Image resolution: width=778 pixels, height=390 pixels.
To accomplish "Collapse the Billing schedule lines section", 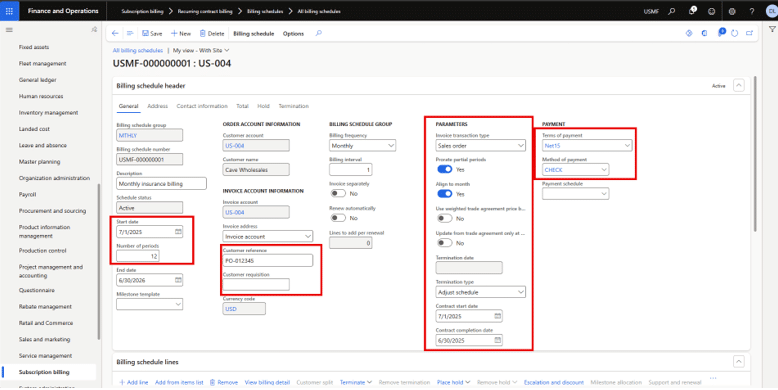I will (x=739, y=362).
